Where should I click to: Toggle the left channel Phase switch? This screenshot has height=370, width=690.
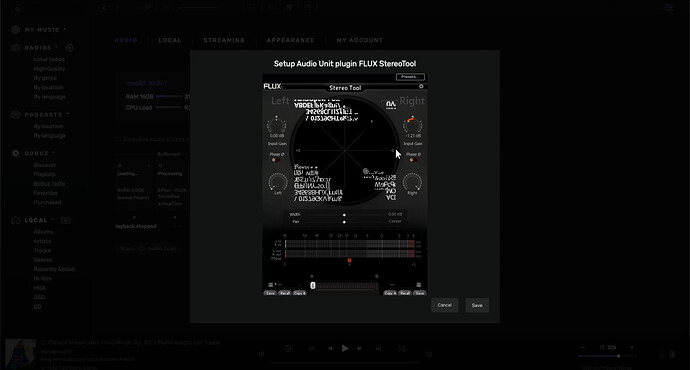pyautogui.click(x=275, y=160)
